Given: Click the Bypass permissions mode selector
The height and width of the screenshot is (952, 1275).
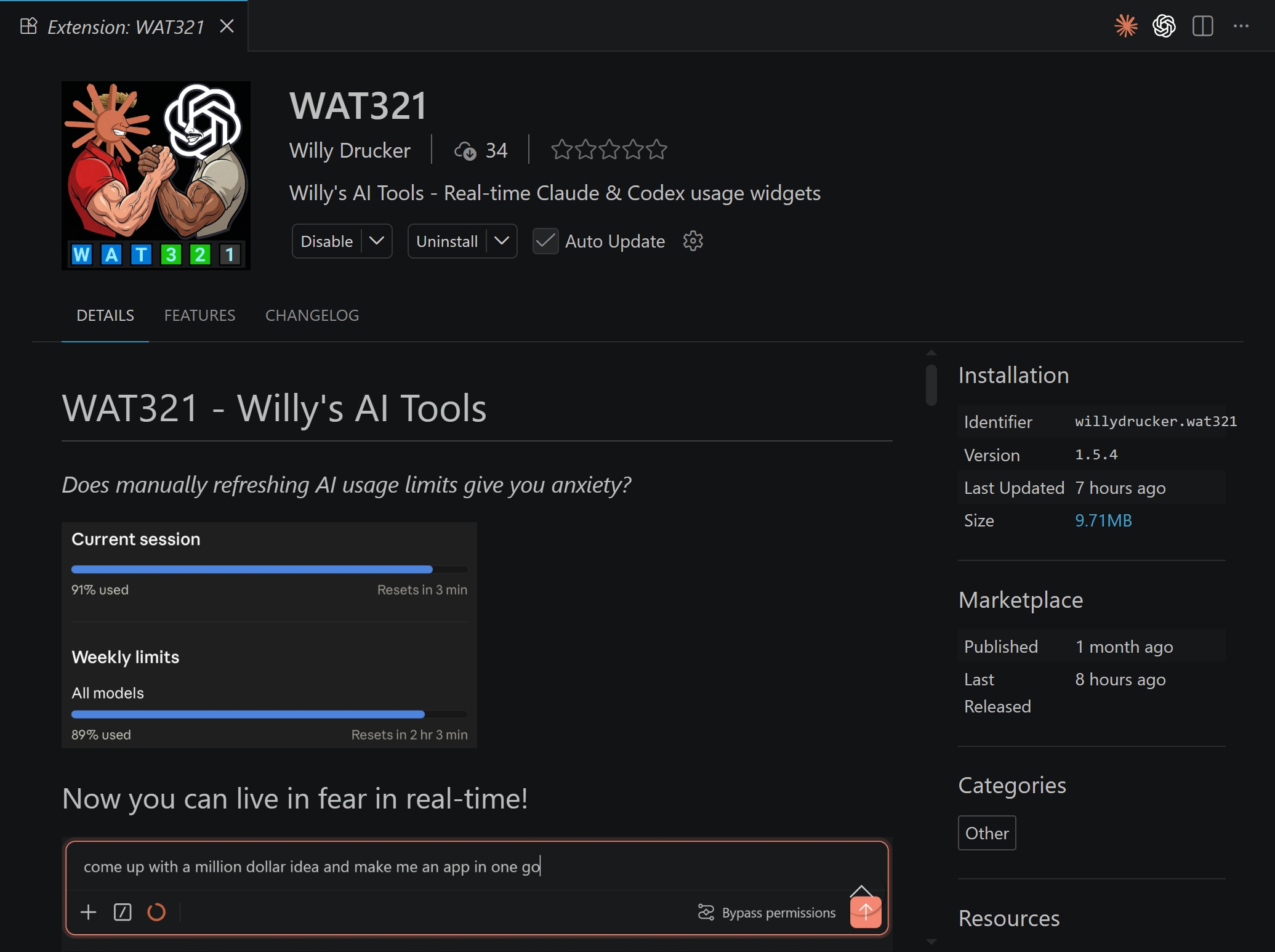Looking at the screenshot, I should [x=767, y=913].
